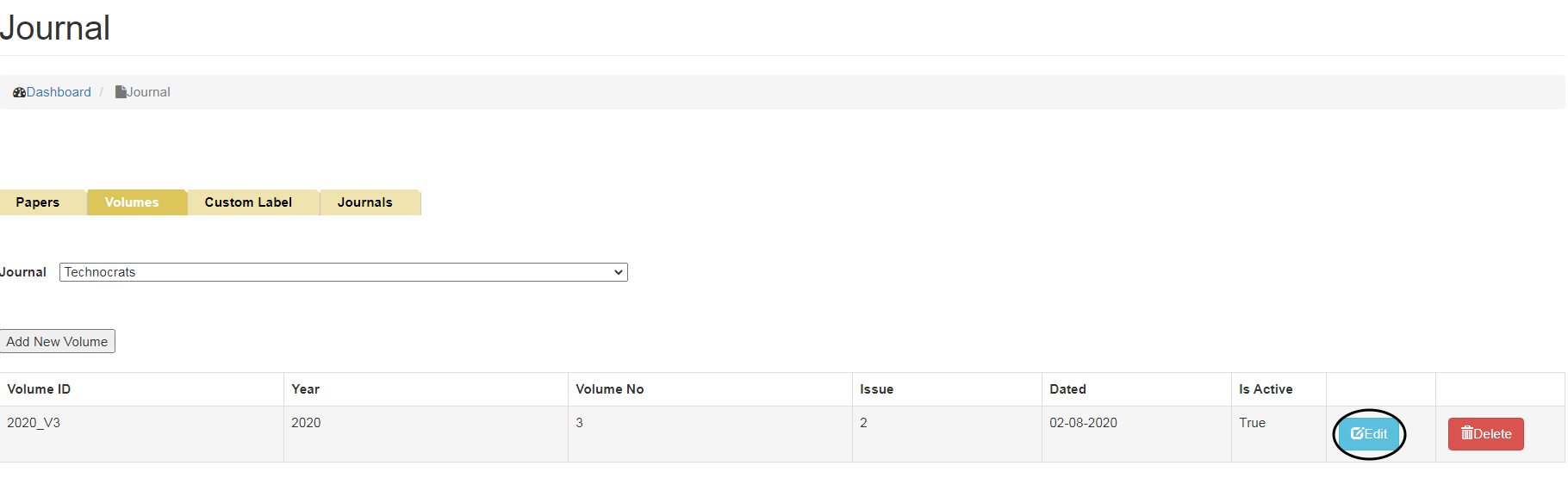Click the pencil icon in Edit button
This screenshot has width=1568, height=503.
pos(1357,434)
